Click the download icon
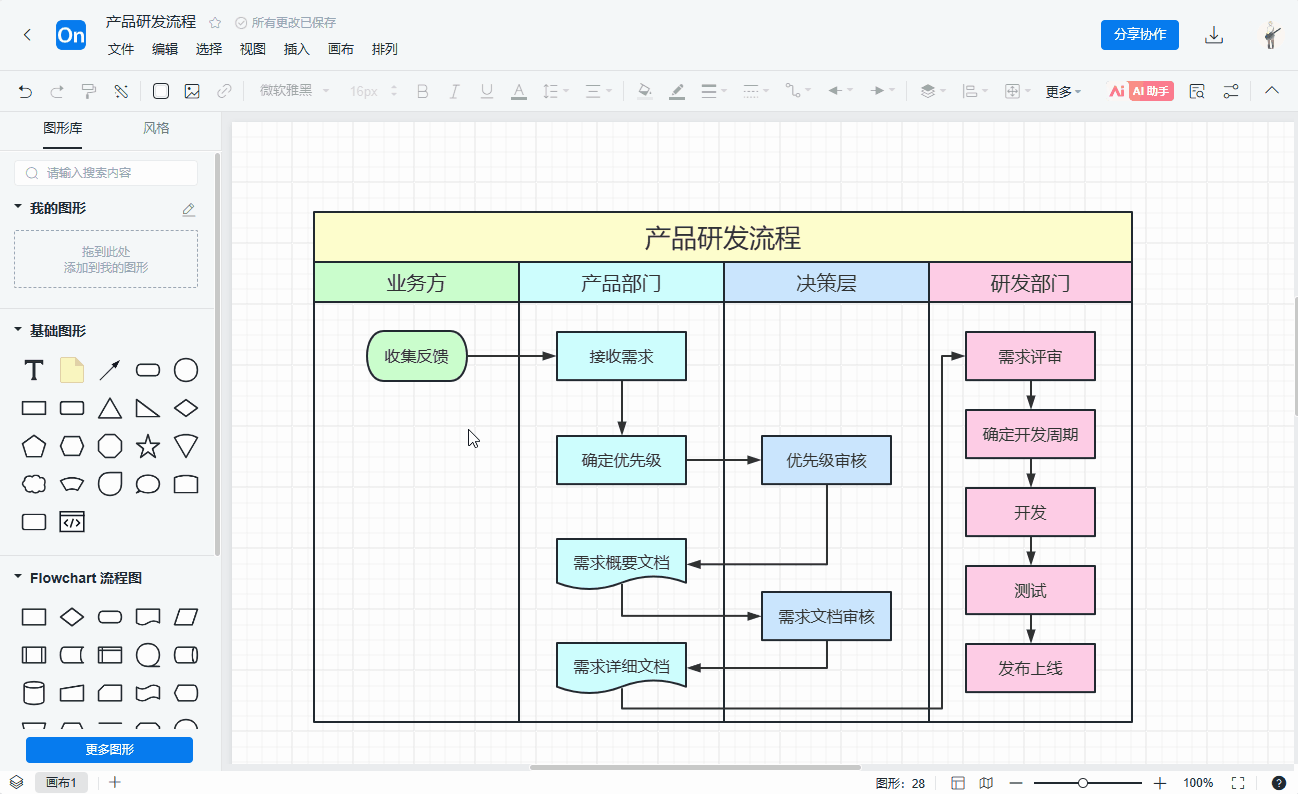 pos(1214,35)
